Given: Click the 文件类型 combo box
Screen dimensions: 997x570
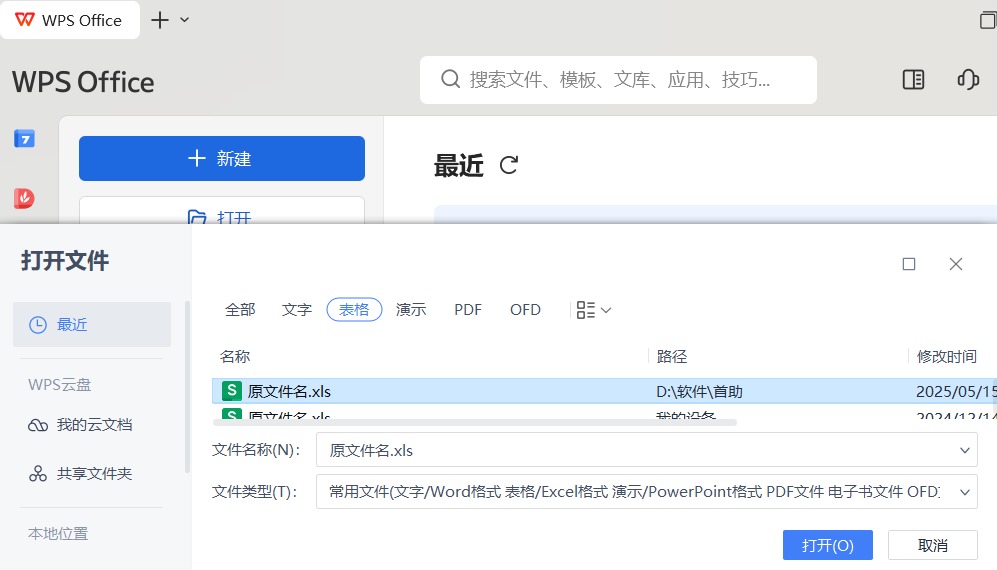Looking at the screenshot, I should 647,492.
